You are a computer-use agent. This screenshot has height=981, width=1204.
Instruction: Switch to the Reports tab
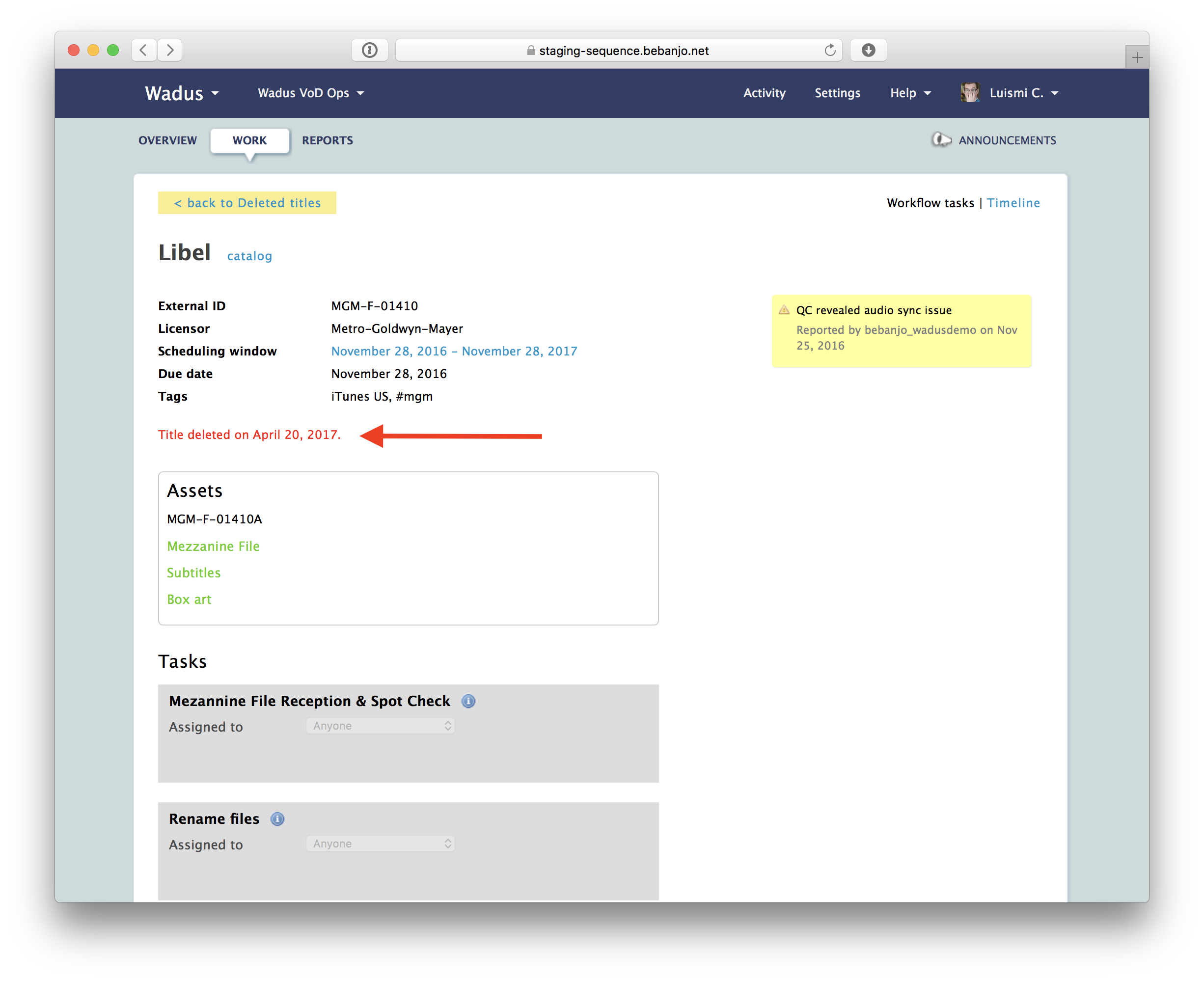click(x=327, y=140)
